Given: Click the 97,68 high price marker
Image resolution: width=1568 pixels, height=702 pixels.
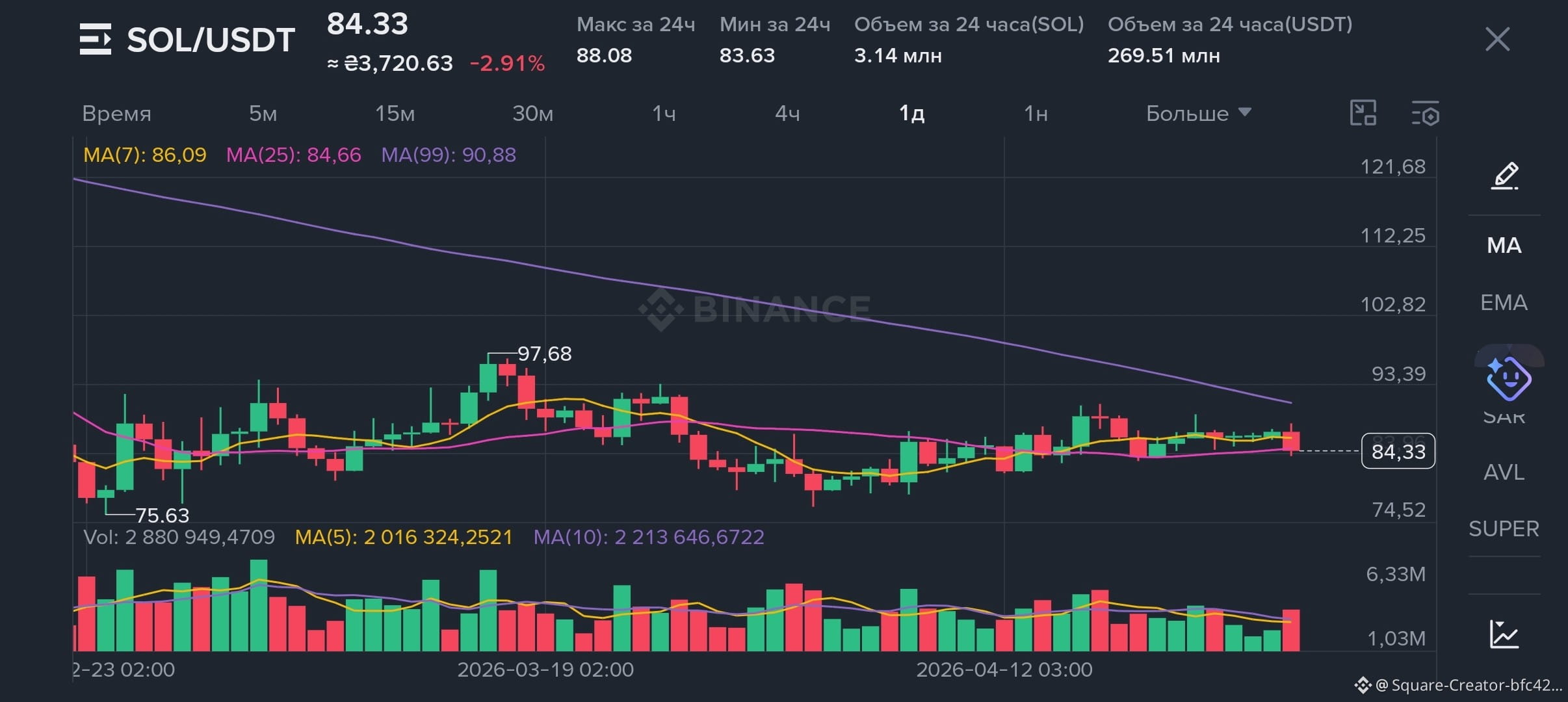Looking at the screenshot, I should pyautogui.click(x=544, y=354).
